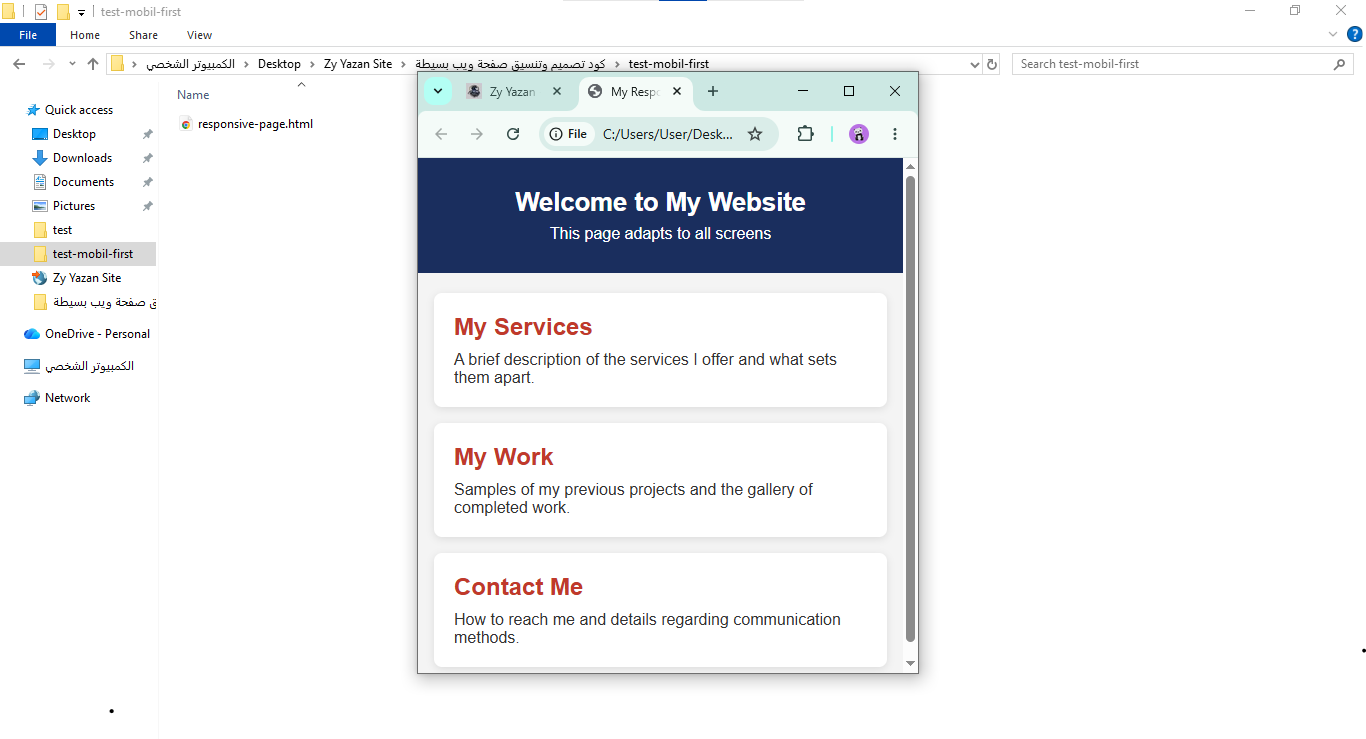The image size is (1366, 739).
Task: Click Chrome's forward arrow button
Action: (477, 134)
